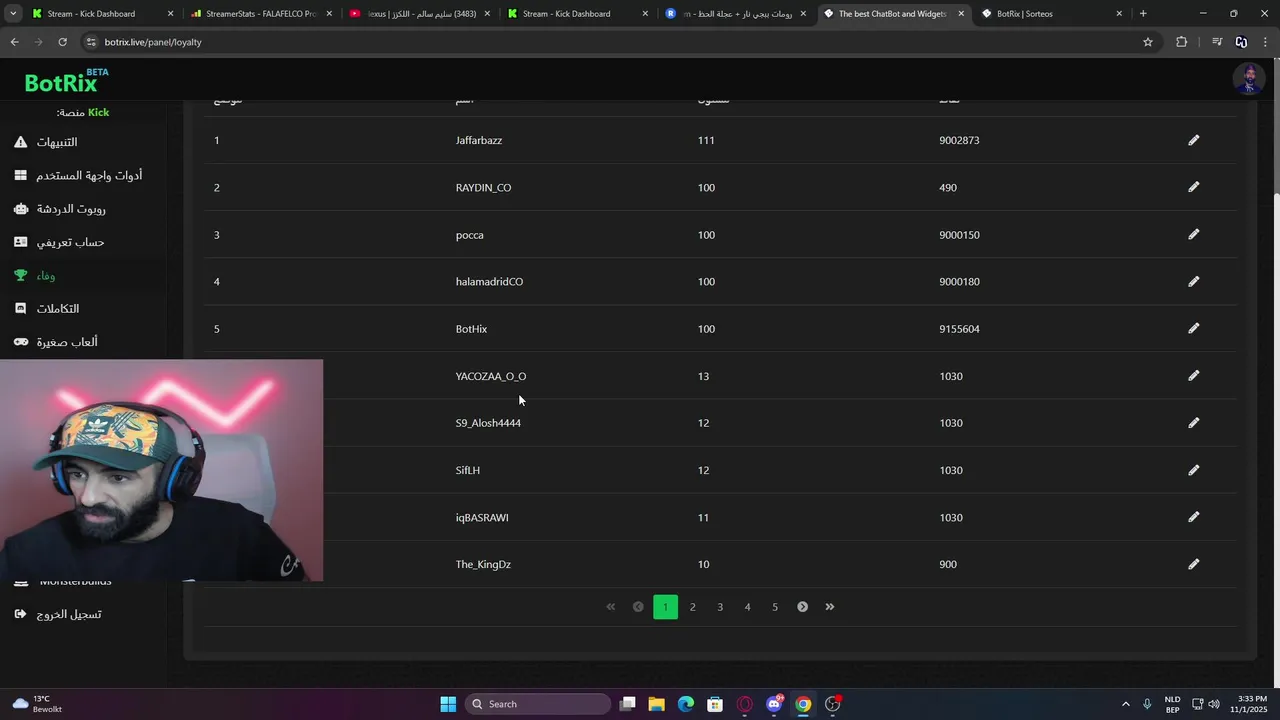Edit S9_Alosh4444 entry
The height and width of the screenshot is (720, 1280).
1193,423
